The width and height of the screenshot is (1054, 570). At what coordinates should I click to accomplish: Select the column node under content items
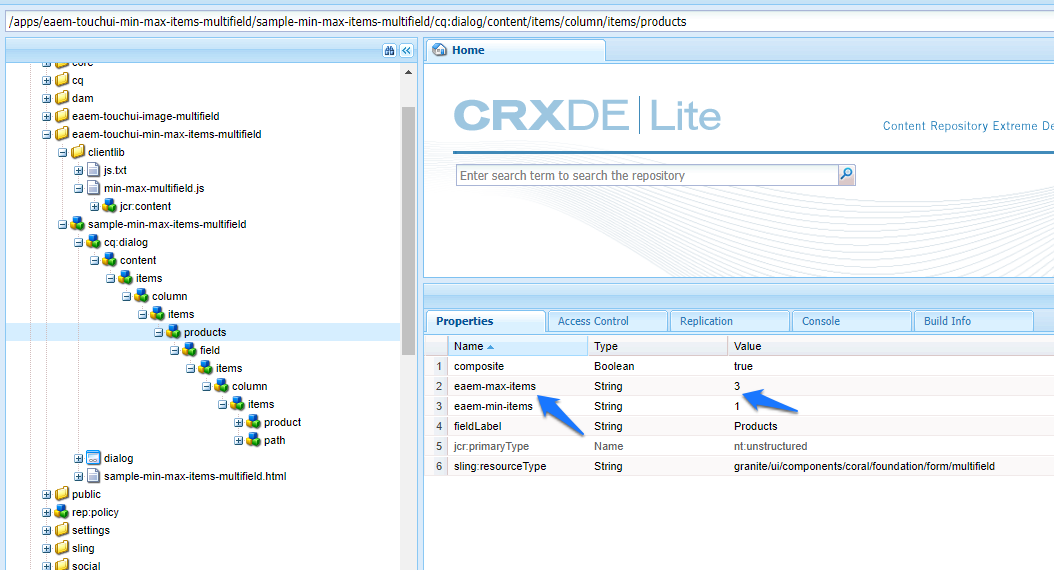(169, 296)
